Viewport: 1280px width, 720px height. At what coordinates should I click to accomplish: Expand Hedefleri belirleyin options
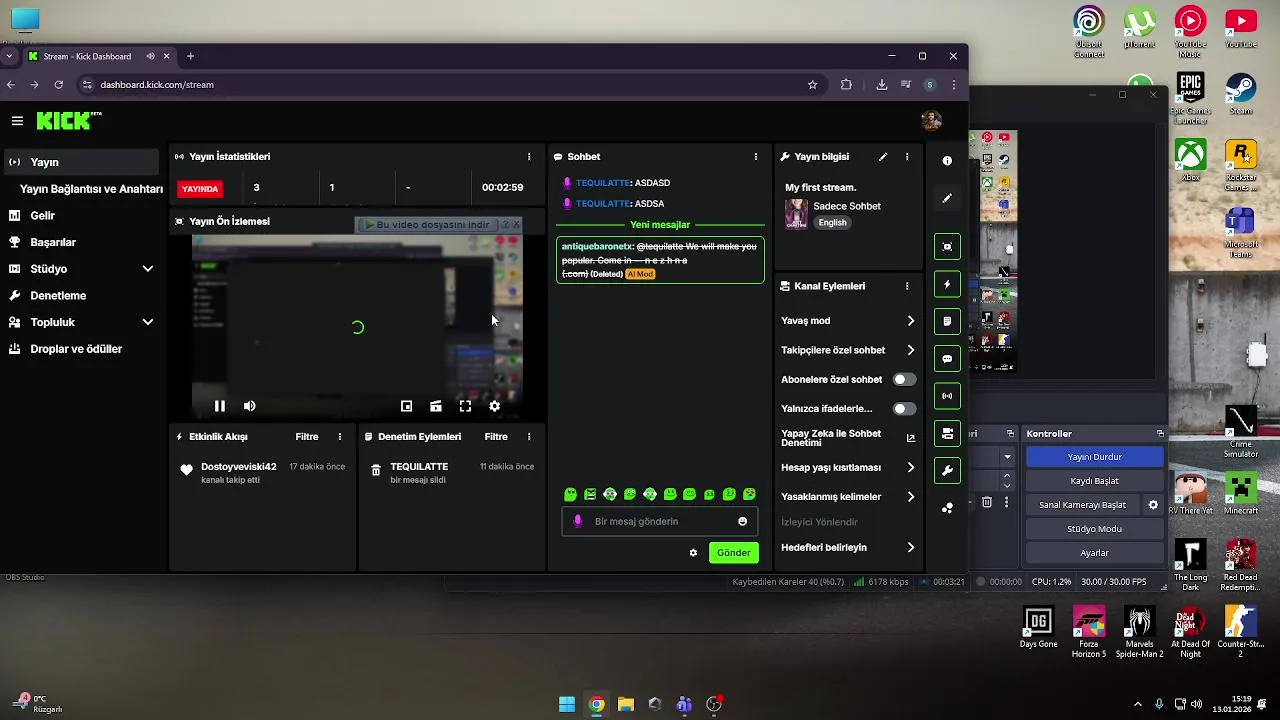tap(910, 548)
